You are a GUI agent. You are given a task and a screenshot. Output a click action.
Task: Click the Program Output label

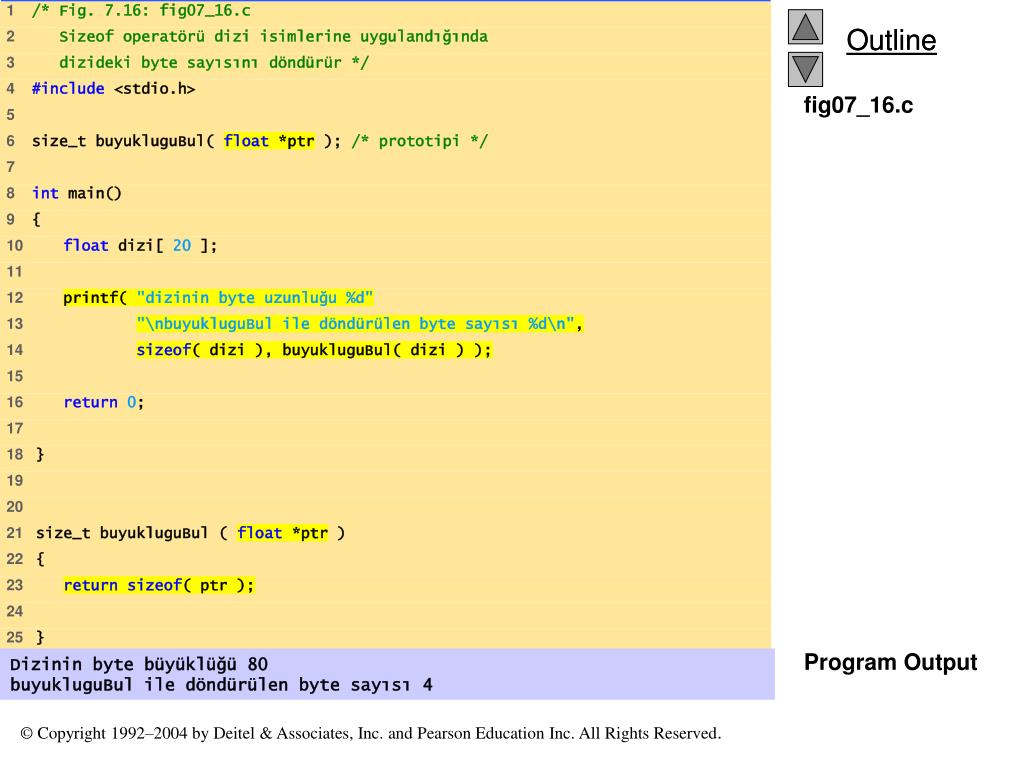(890, 662)
